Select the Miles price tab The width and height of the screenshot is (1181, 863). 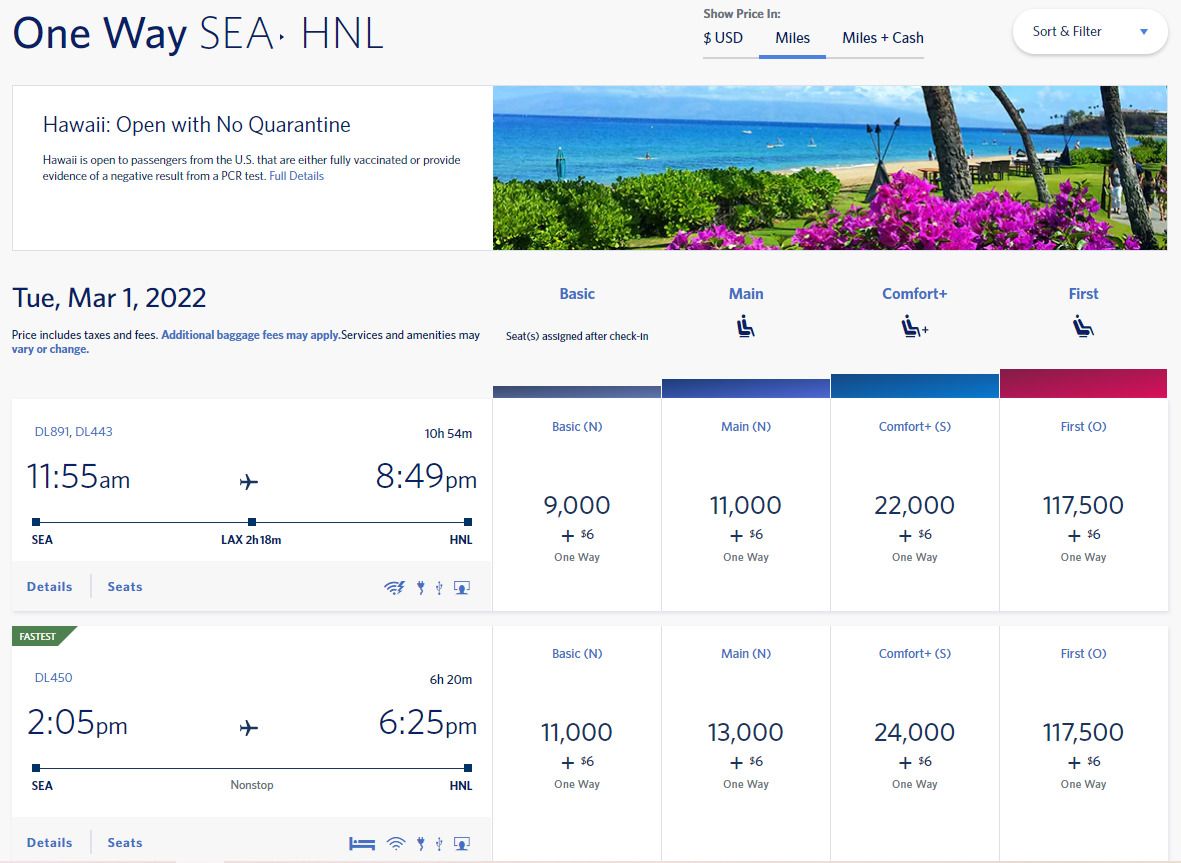(792, 38)
